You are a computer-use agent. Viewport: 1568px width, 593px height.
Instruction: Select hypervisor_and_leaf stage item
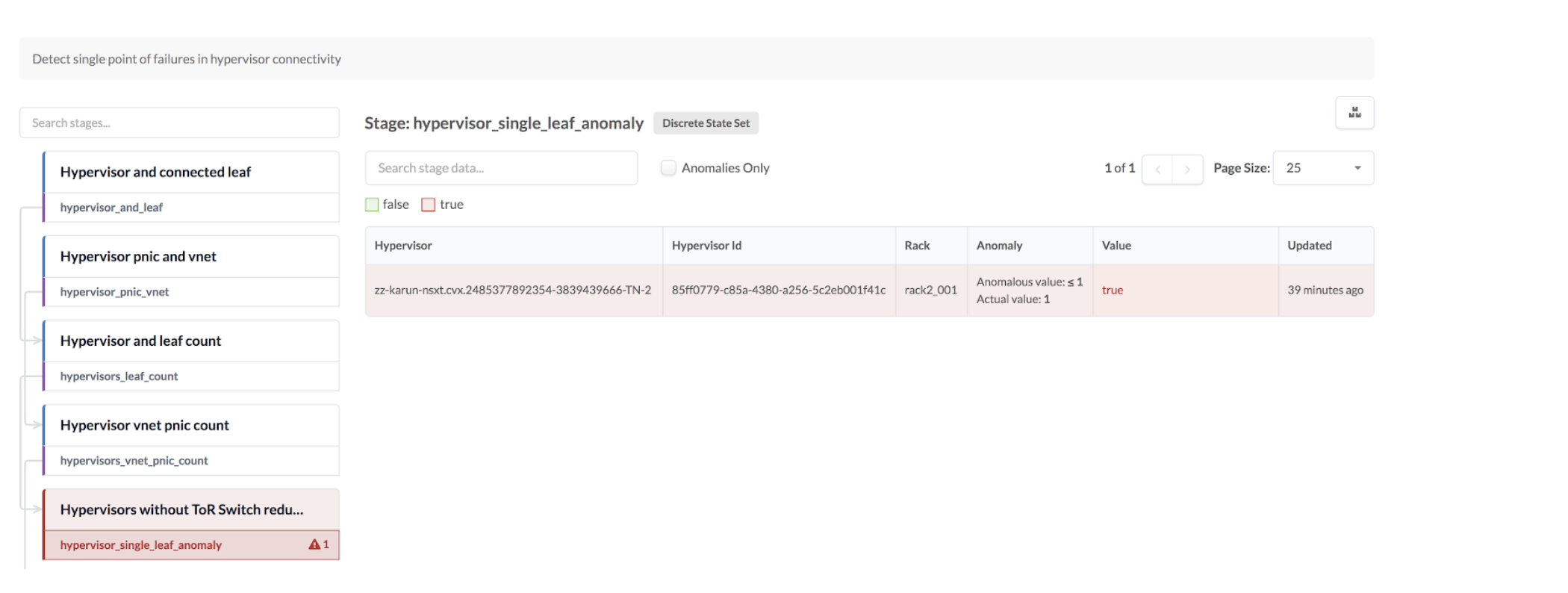point(111,208)
